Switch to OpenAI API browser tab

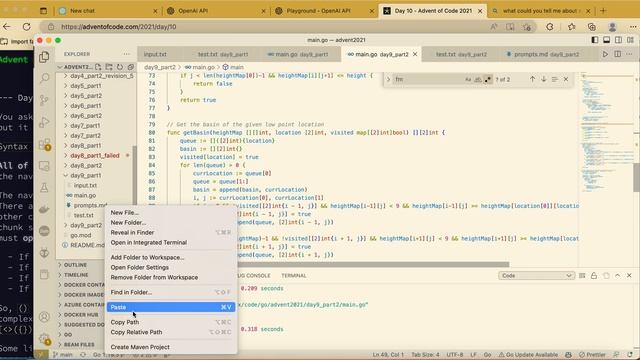(x=216, y=11)
